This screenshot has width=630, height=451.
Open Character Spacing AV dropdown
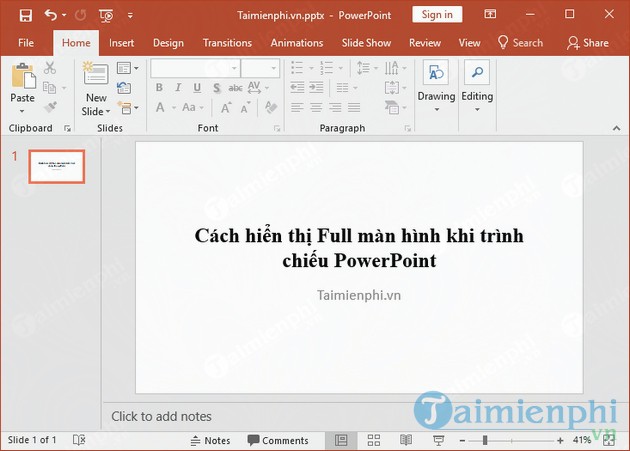coord(258,88)
